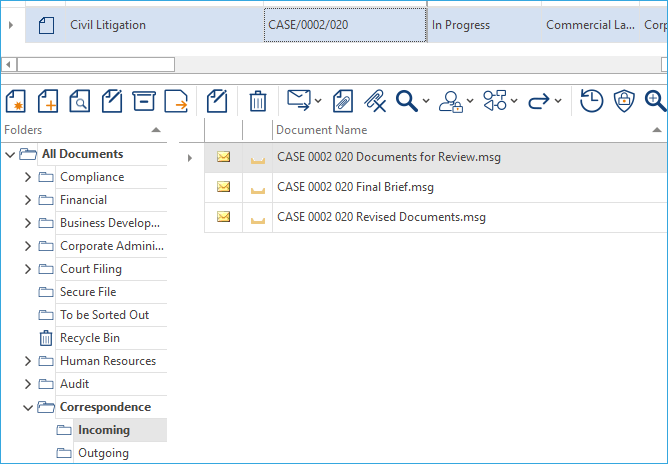Open the Recycle Bin folder
Image resolution: width=668 pixels, height=464 pixels.
pyautogui.click(x=89, y=338)
